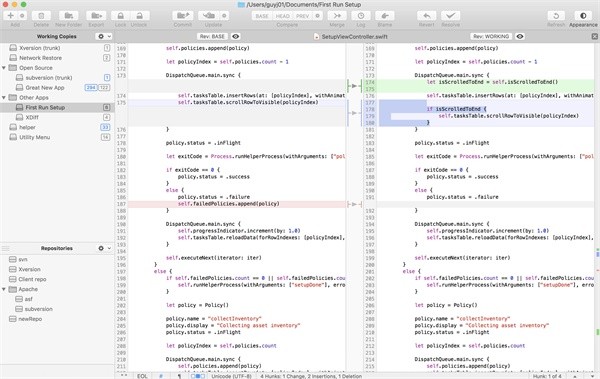Compare against BASE revision
Viewport: 600px width, 379px height.
coord(262,16)
